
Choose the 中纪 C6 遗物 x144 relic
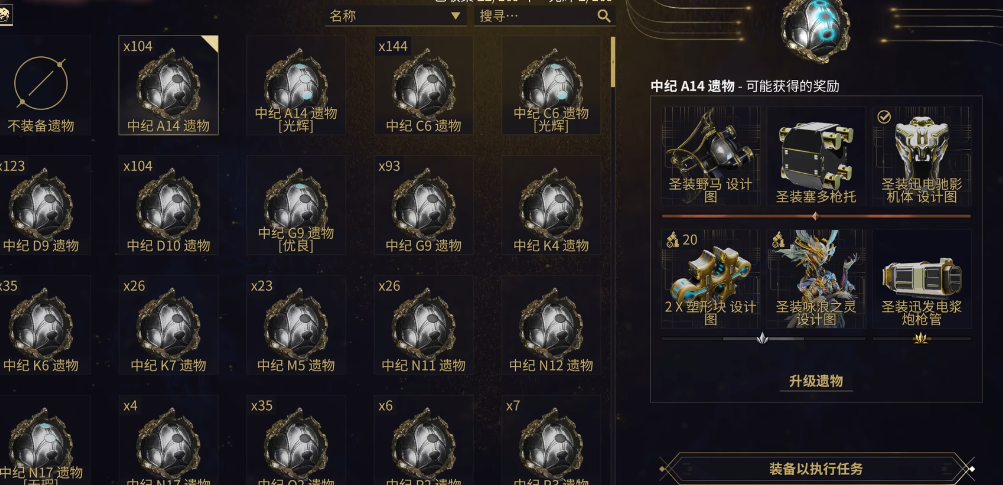click(423, 85)
